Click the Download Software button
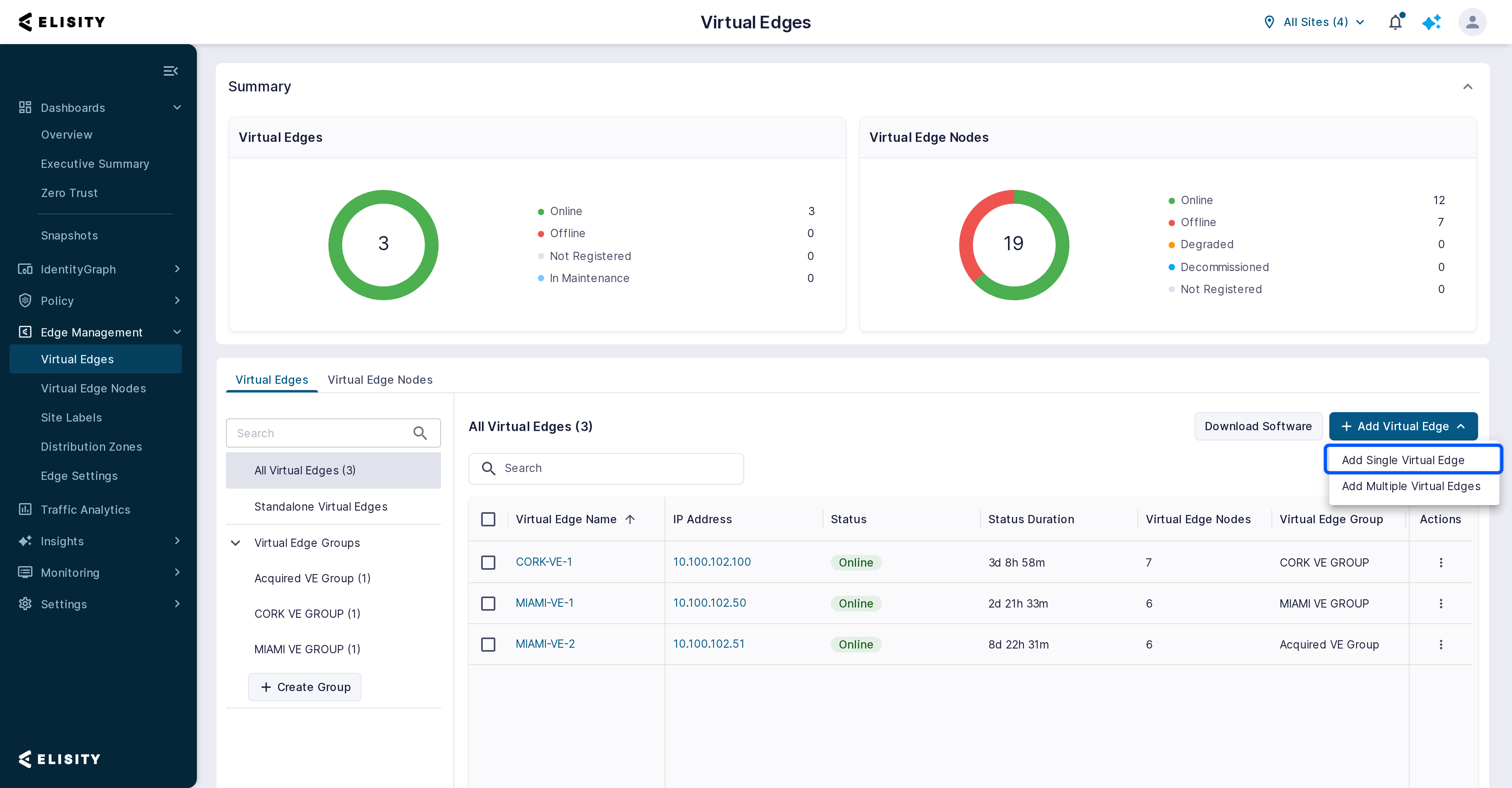Screen dimensions: 1512x788 (x=1258, y=426)
